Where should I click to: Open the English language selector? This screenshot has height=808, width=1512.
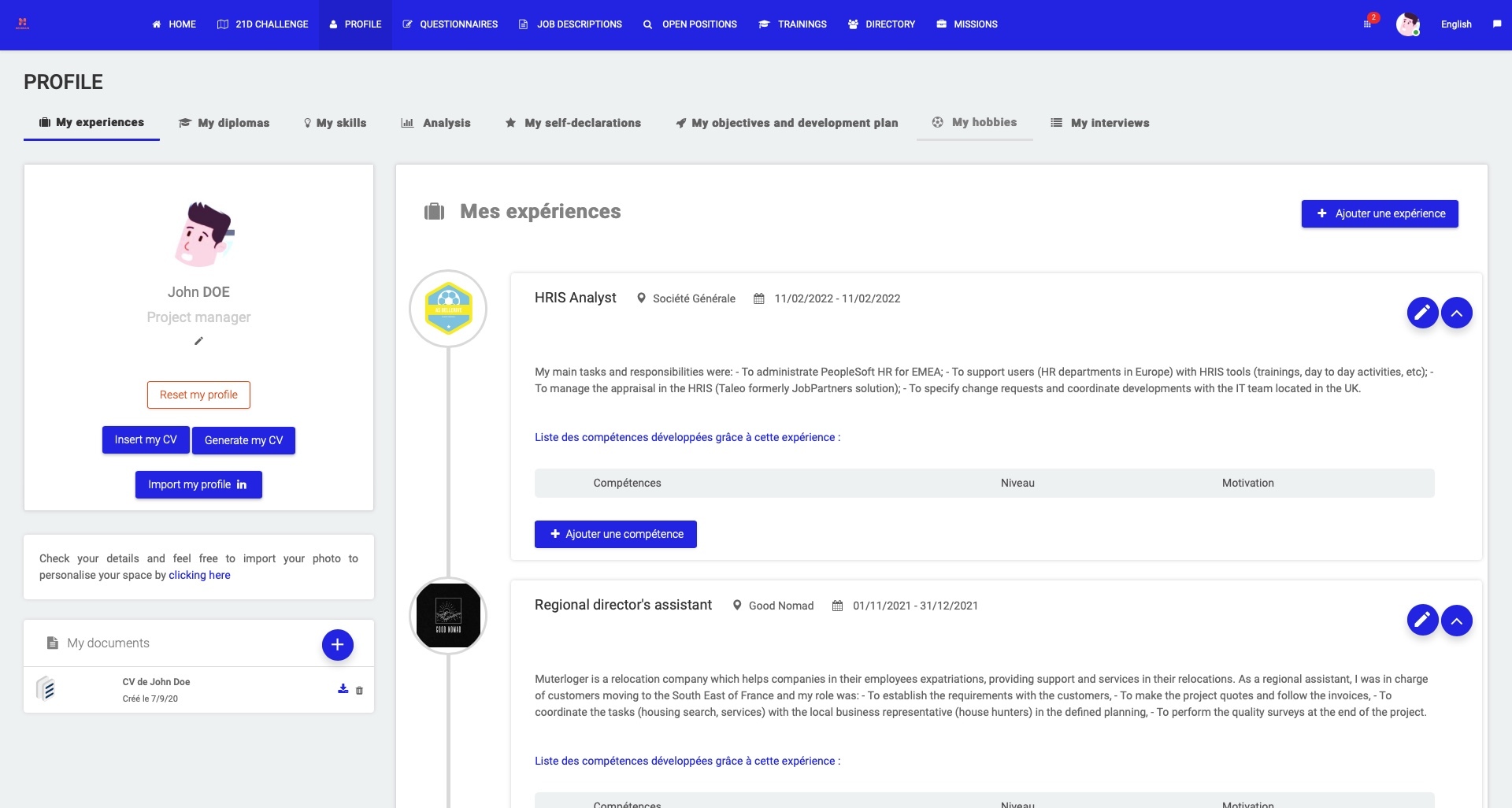click(1456, 24)
